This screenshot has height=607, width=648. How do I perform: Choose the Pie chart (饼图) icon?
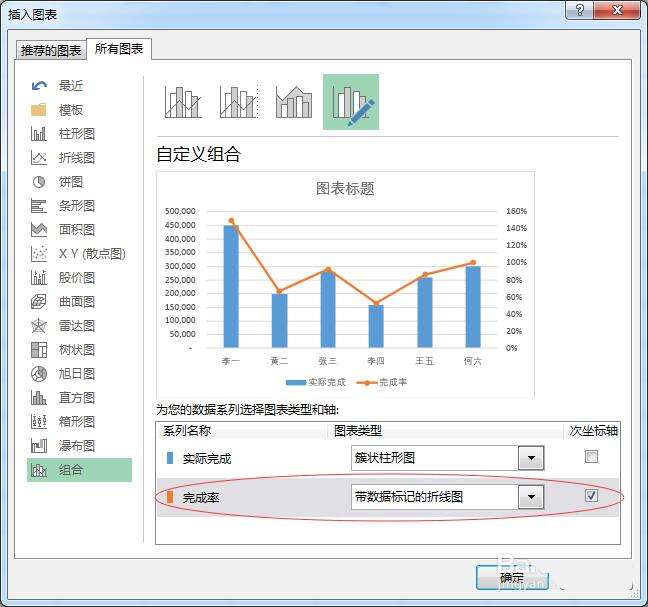pyautogui.click(x=39, y=182)
